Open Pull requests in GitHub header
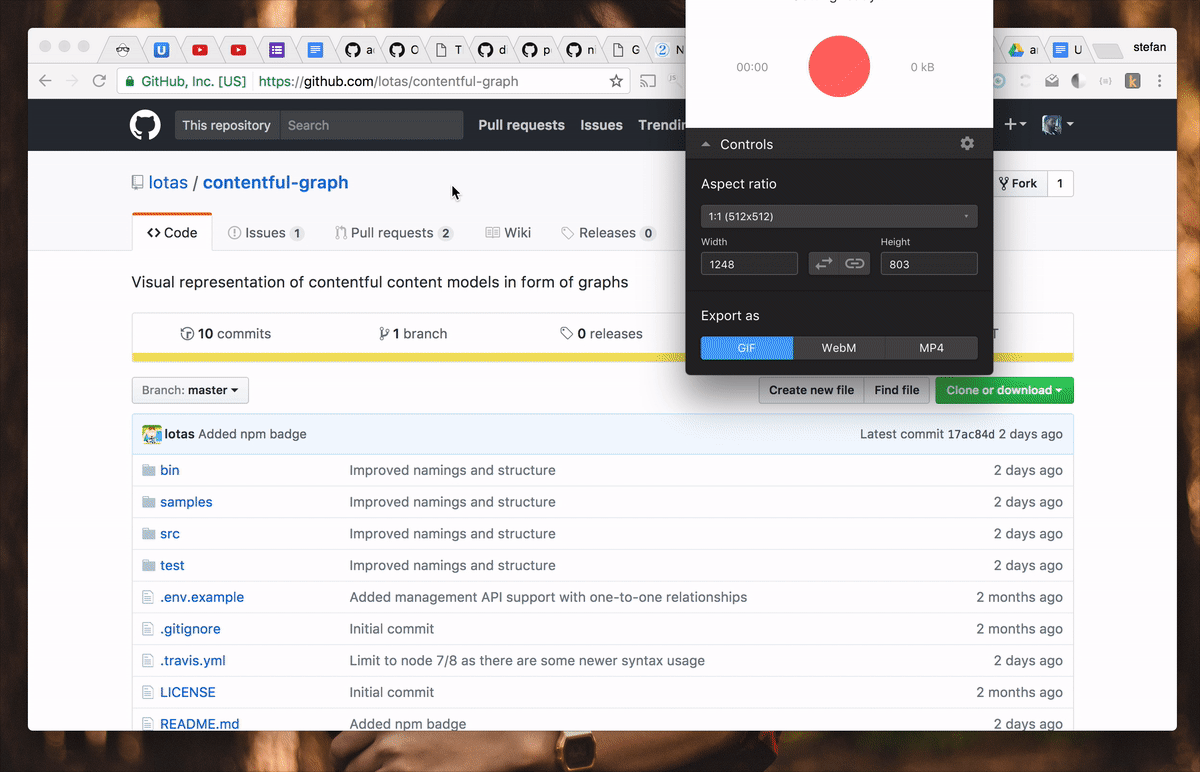 [521, 125]
